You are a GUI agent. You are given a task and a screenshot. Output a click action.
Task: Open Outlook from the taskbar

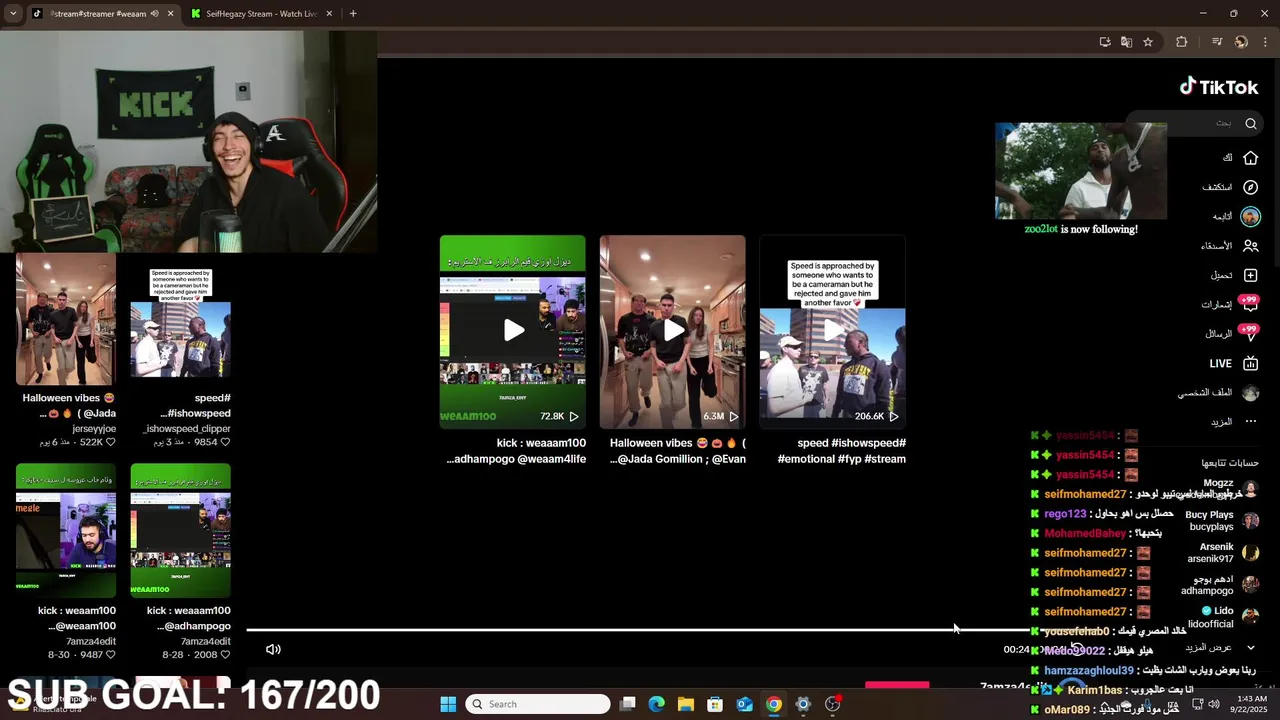tap(744, 704)
